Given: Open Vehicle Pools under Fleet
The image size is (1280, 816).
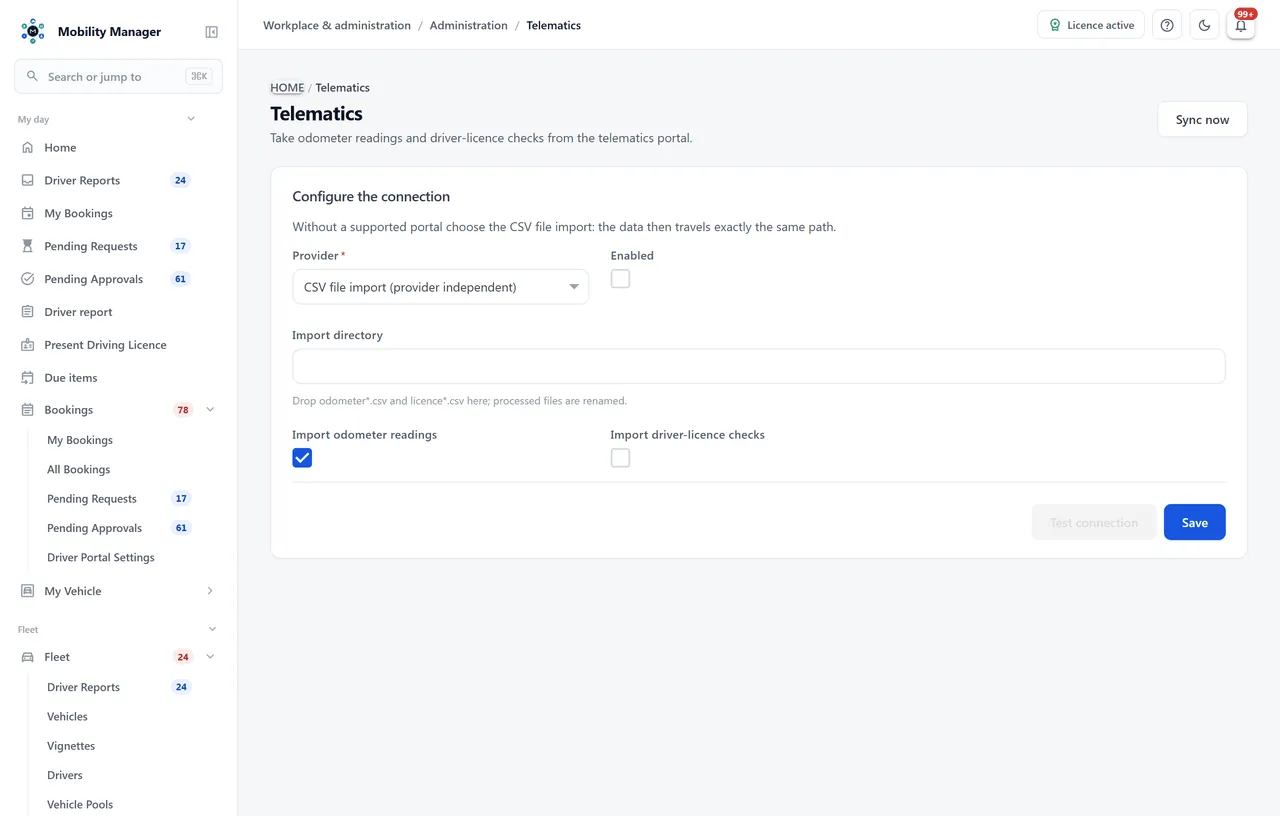Looking at the screenshot, I should click(x=80, y=804).
